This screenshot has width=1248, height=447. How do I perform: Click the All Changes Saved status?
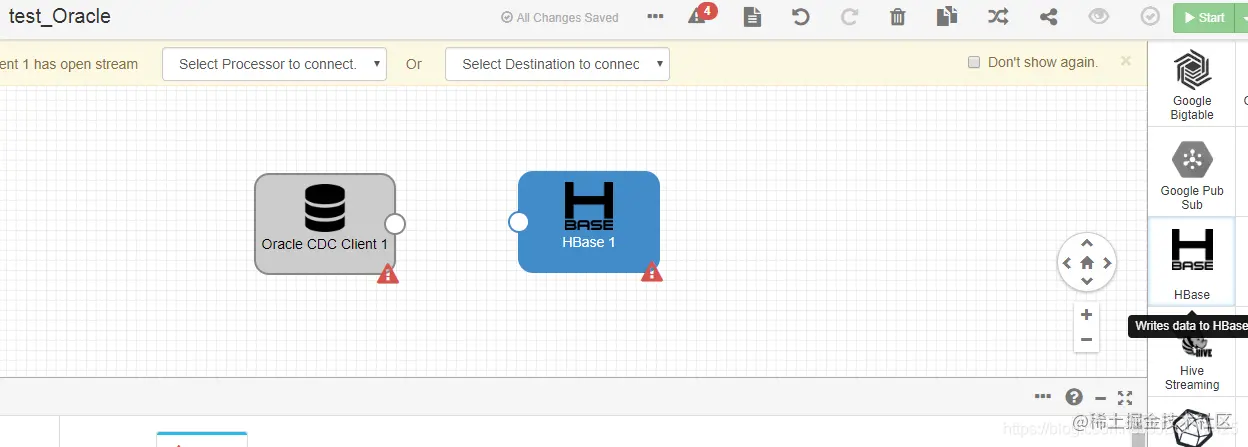click(x=559, y=18)
